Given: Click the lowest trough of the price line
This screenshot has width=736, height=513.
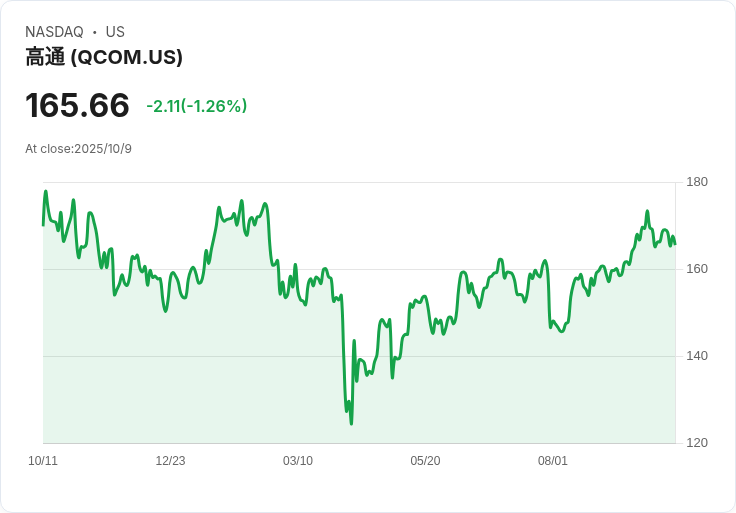Looking at the screenshot, I should tap(351, 423).
